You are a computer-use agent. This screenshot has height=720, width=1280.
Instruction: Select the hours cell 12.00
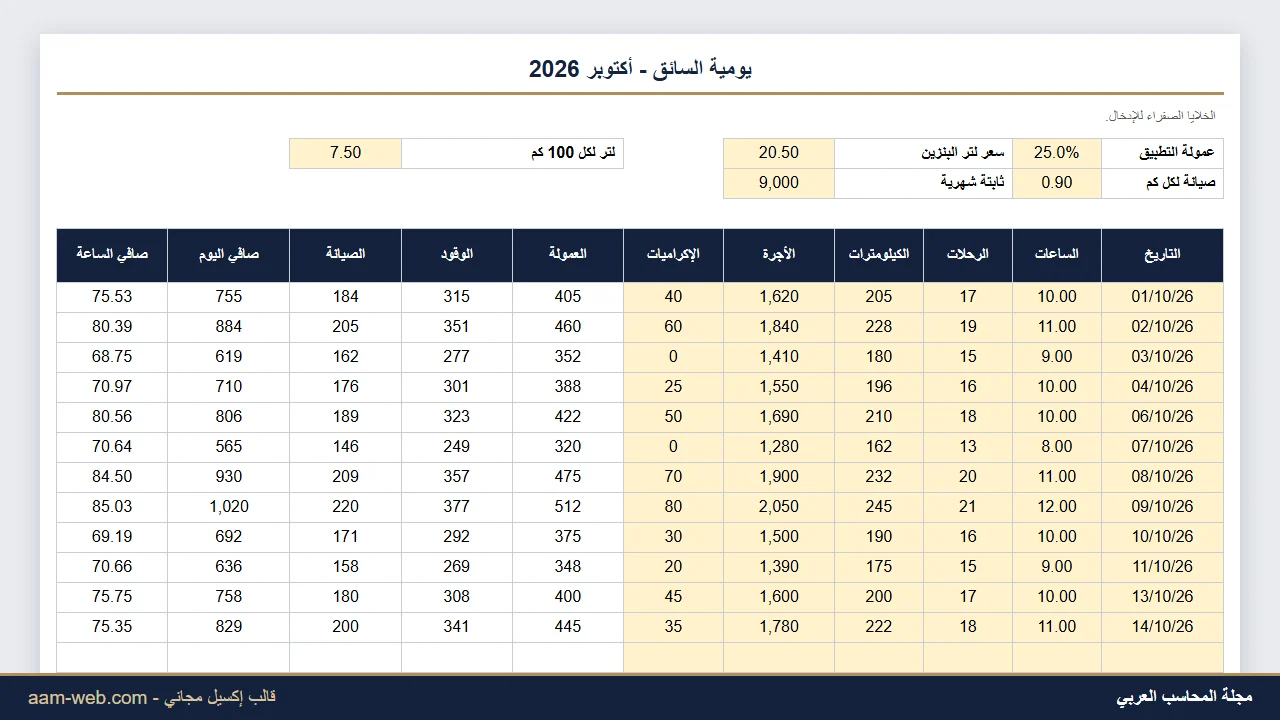1057,507
